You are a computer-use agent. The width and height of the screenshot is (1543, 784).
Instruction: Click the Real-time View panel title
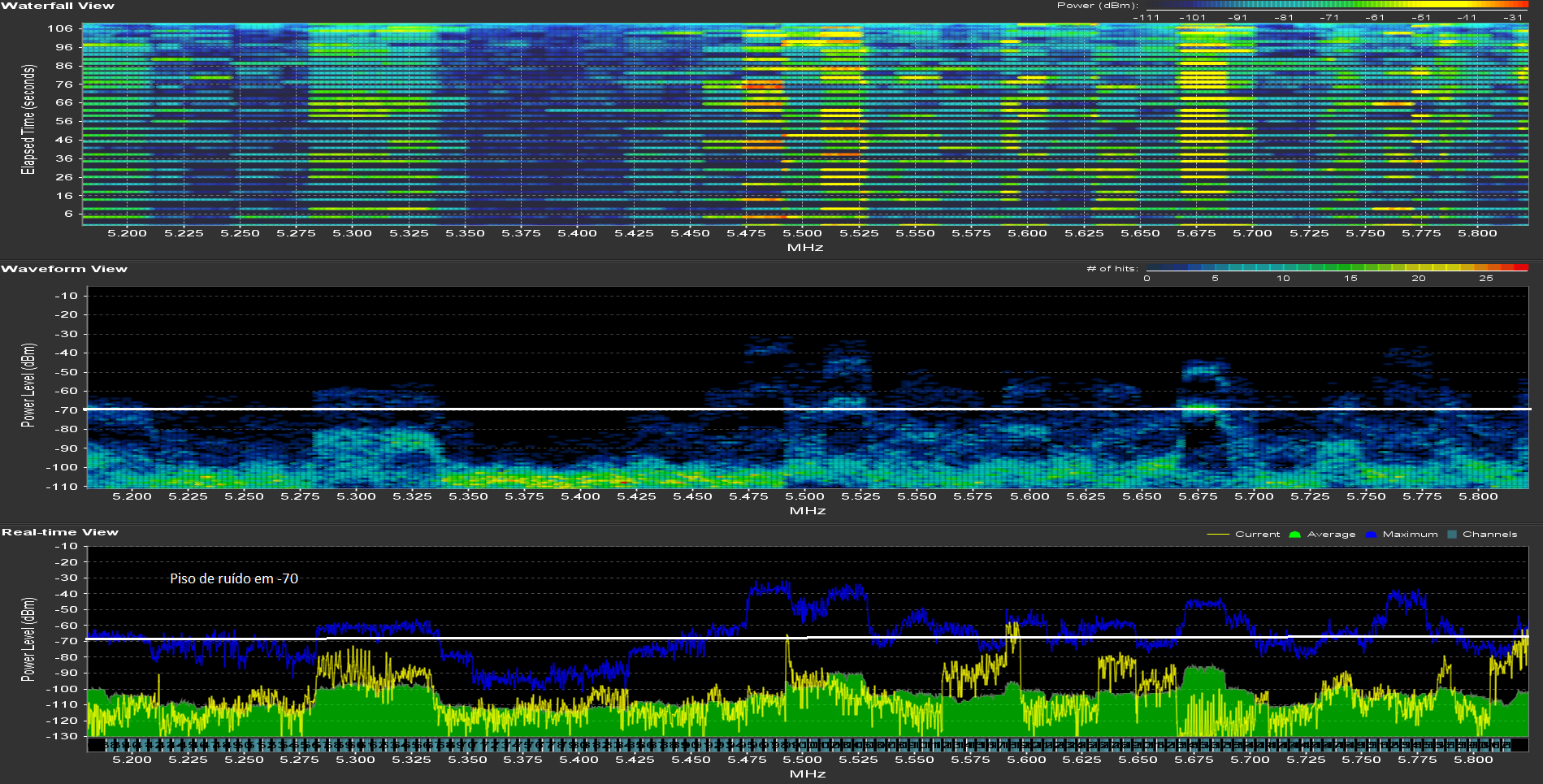point(60,532)
